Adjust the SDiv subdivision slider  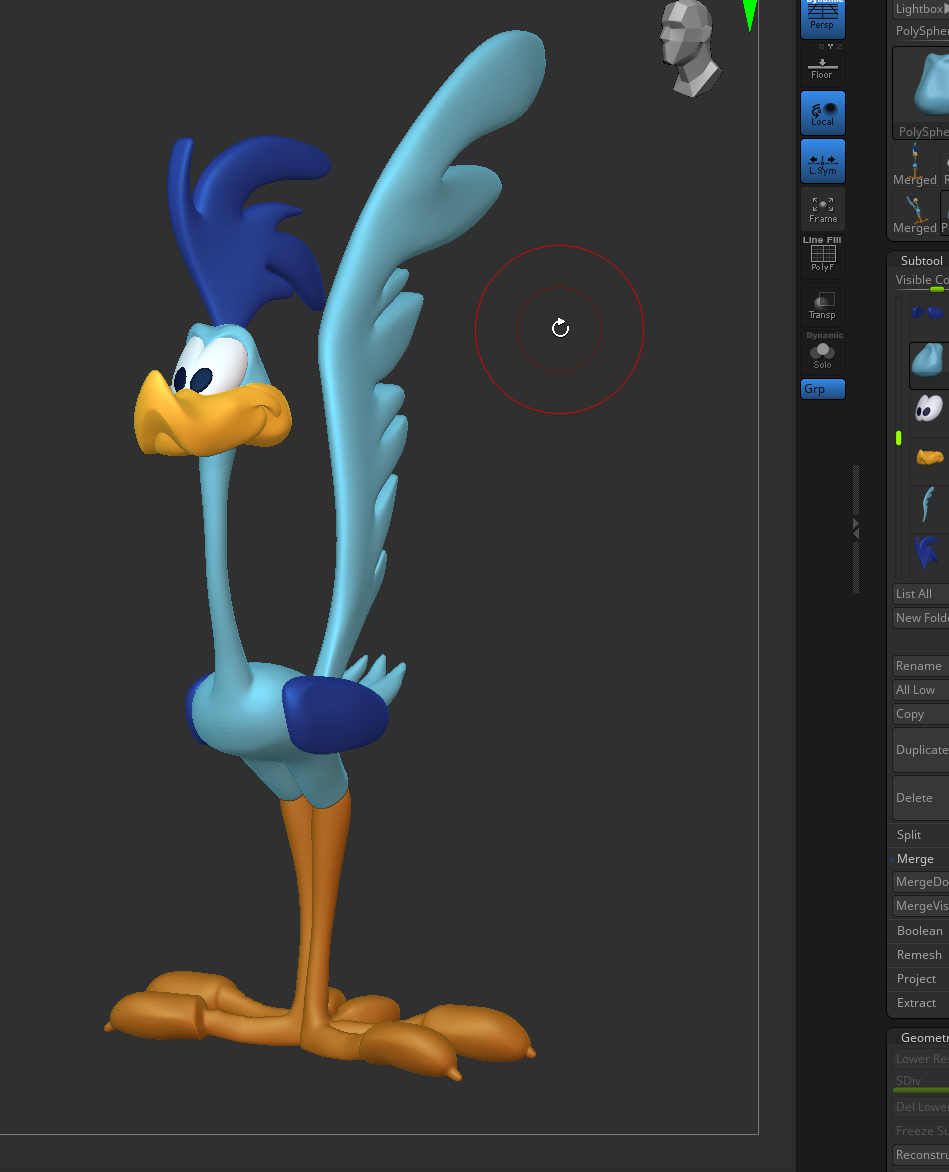tap(921, 1082)
